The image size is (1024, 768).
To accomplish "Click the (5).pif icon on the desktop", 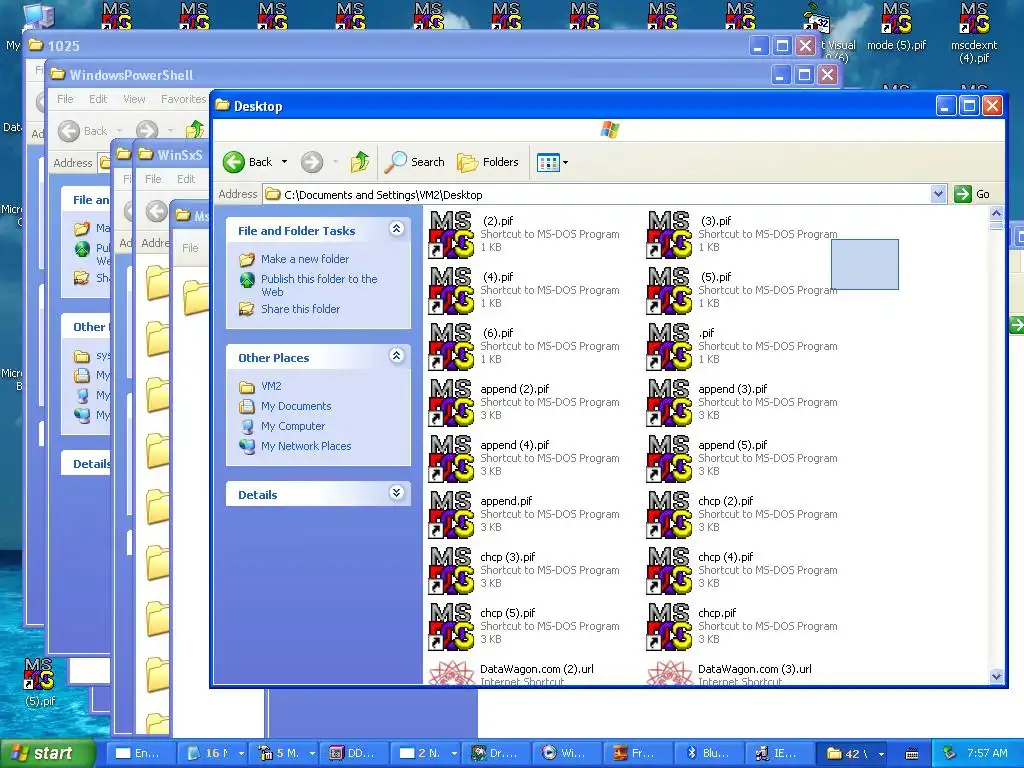I will click(39, 682).
